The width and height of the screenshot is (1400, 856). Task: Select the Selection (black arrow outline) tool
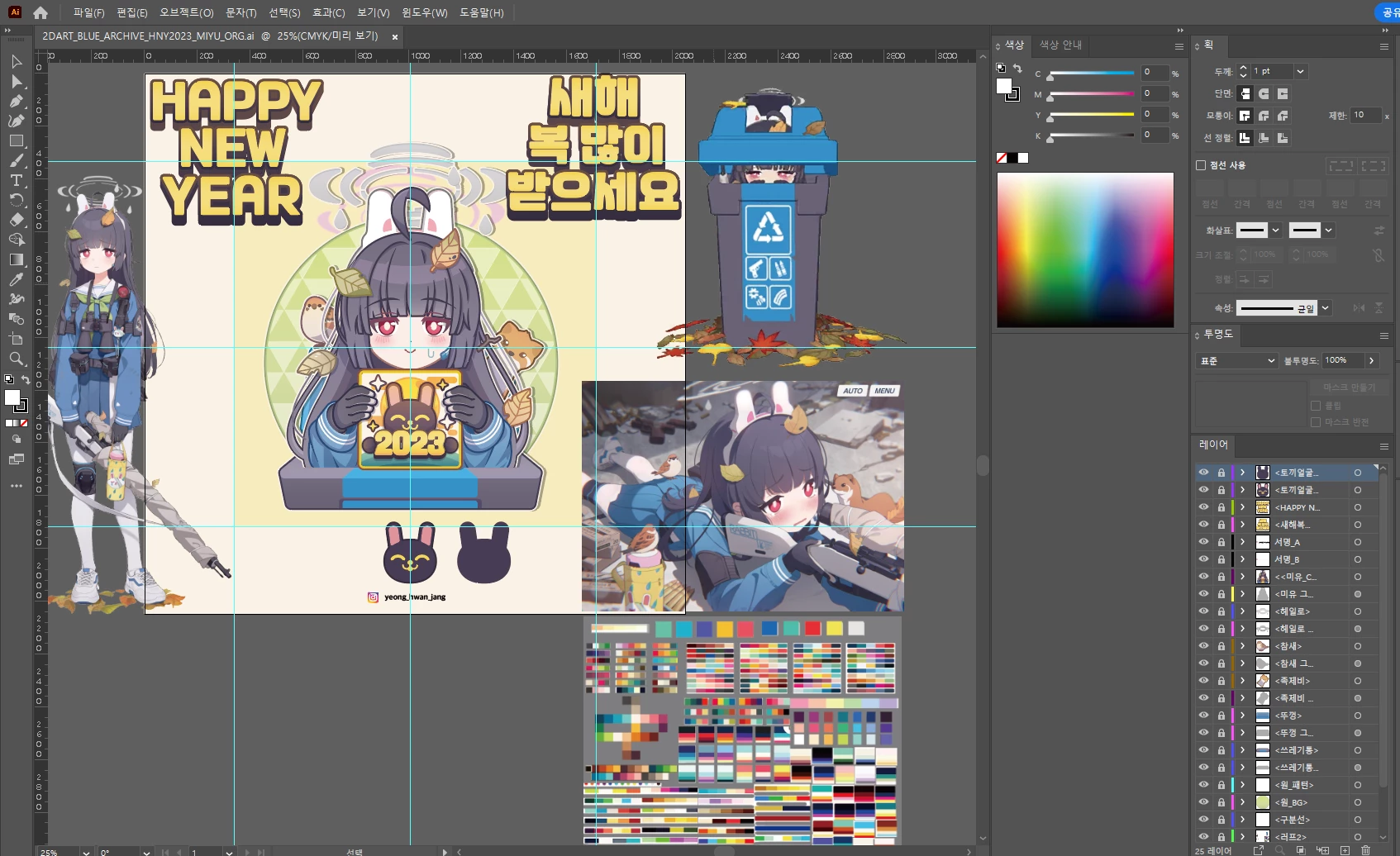16,61
